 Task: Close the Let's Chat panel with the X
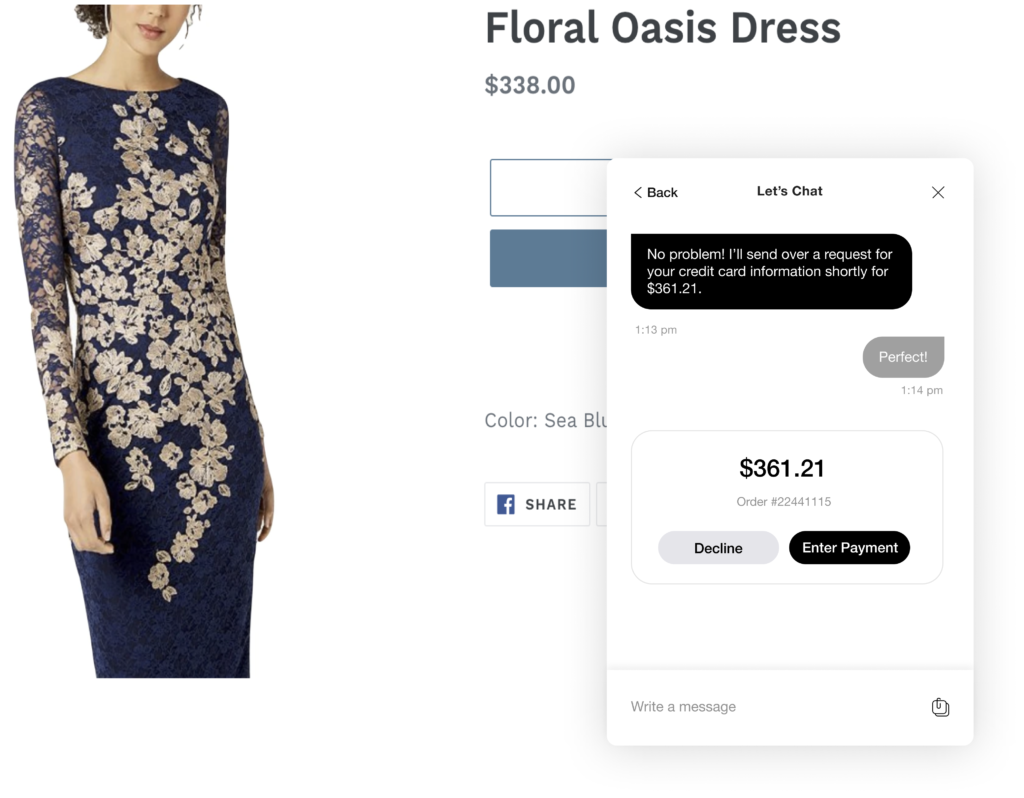tap(937, 192)
